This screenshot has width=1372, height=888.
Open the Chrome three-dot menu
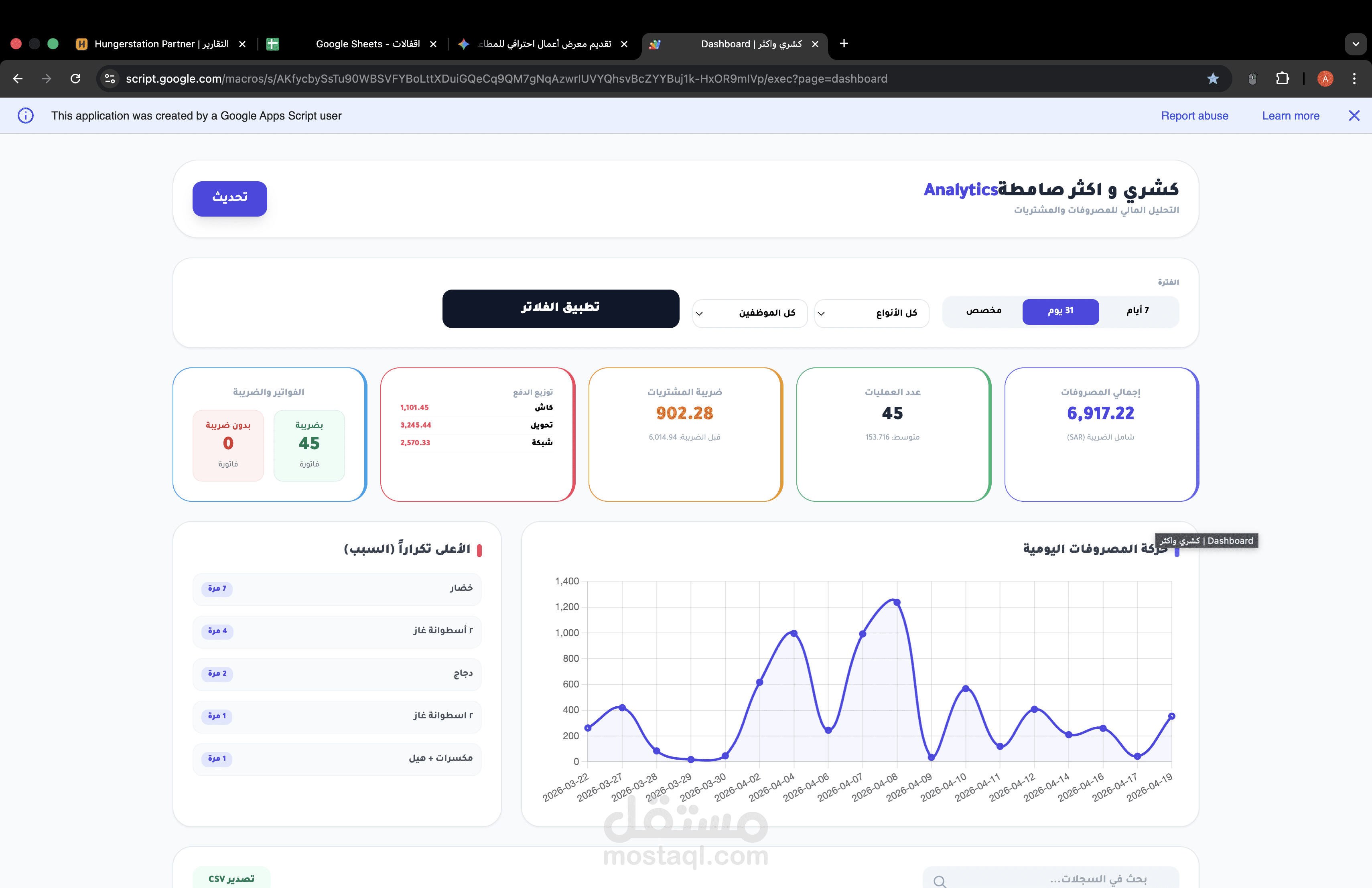point(1355,79)
